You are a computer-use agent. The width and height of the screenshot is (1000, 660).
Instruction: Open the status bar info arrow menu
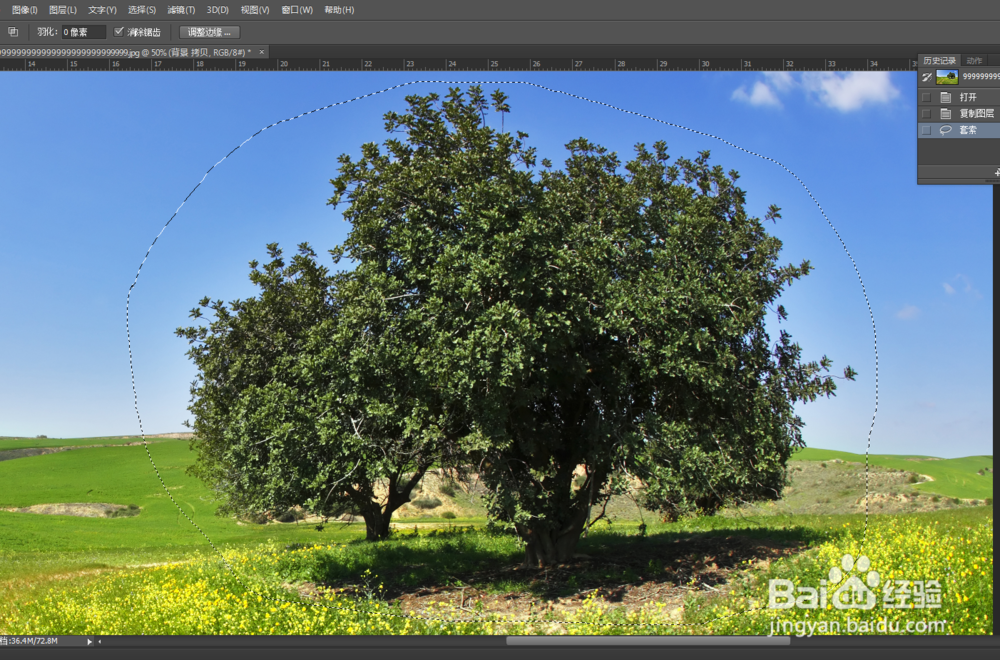pyautogui.click(x=89, y=642)
